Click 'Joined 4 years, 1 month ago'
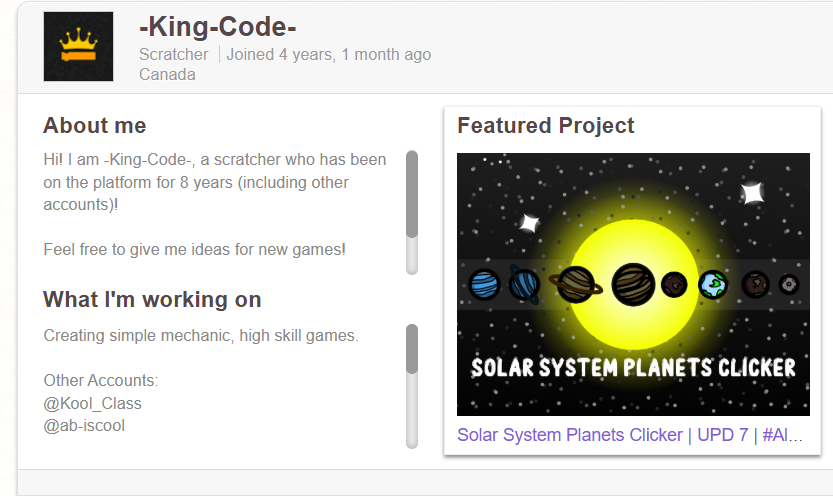 [x=329, y=54]
